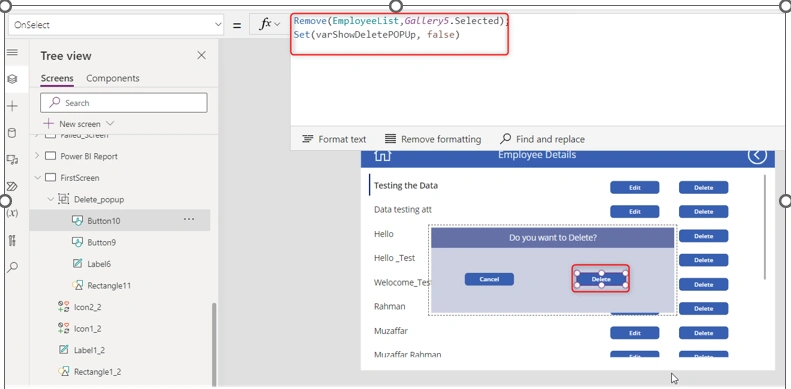Click the tree view Search field

(x=124, y=103)
